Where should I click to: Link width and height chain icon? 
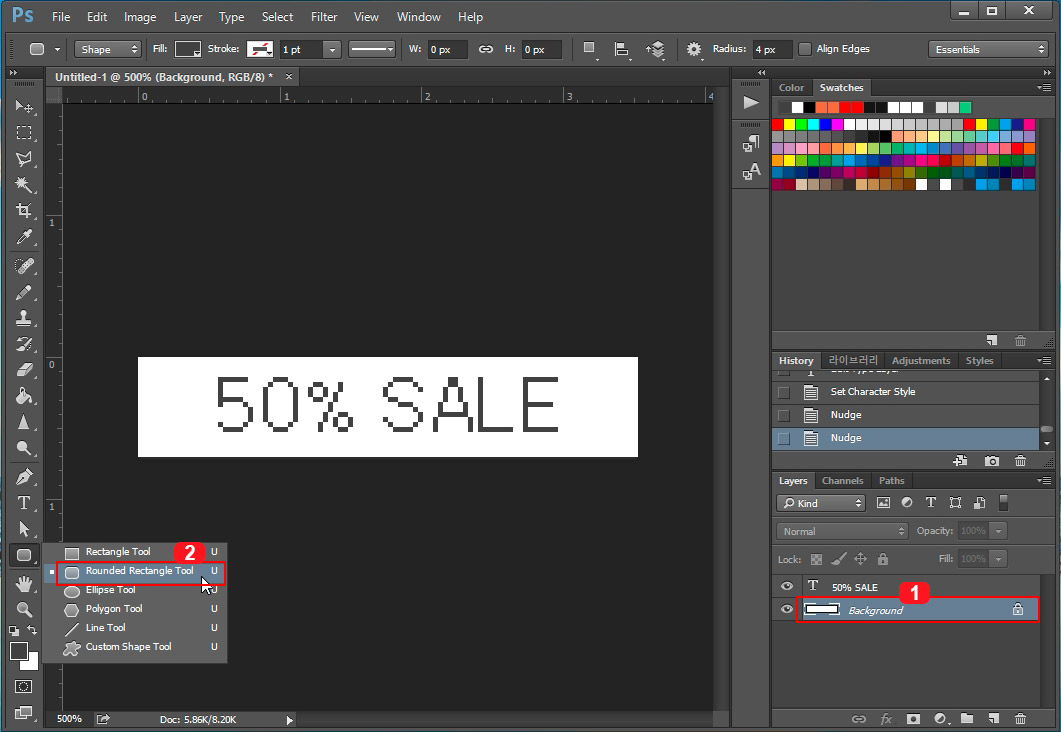point(486,49)
